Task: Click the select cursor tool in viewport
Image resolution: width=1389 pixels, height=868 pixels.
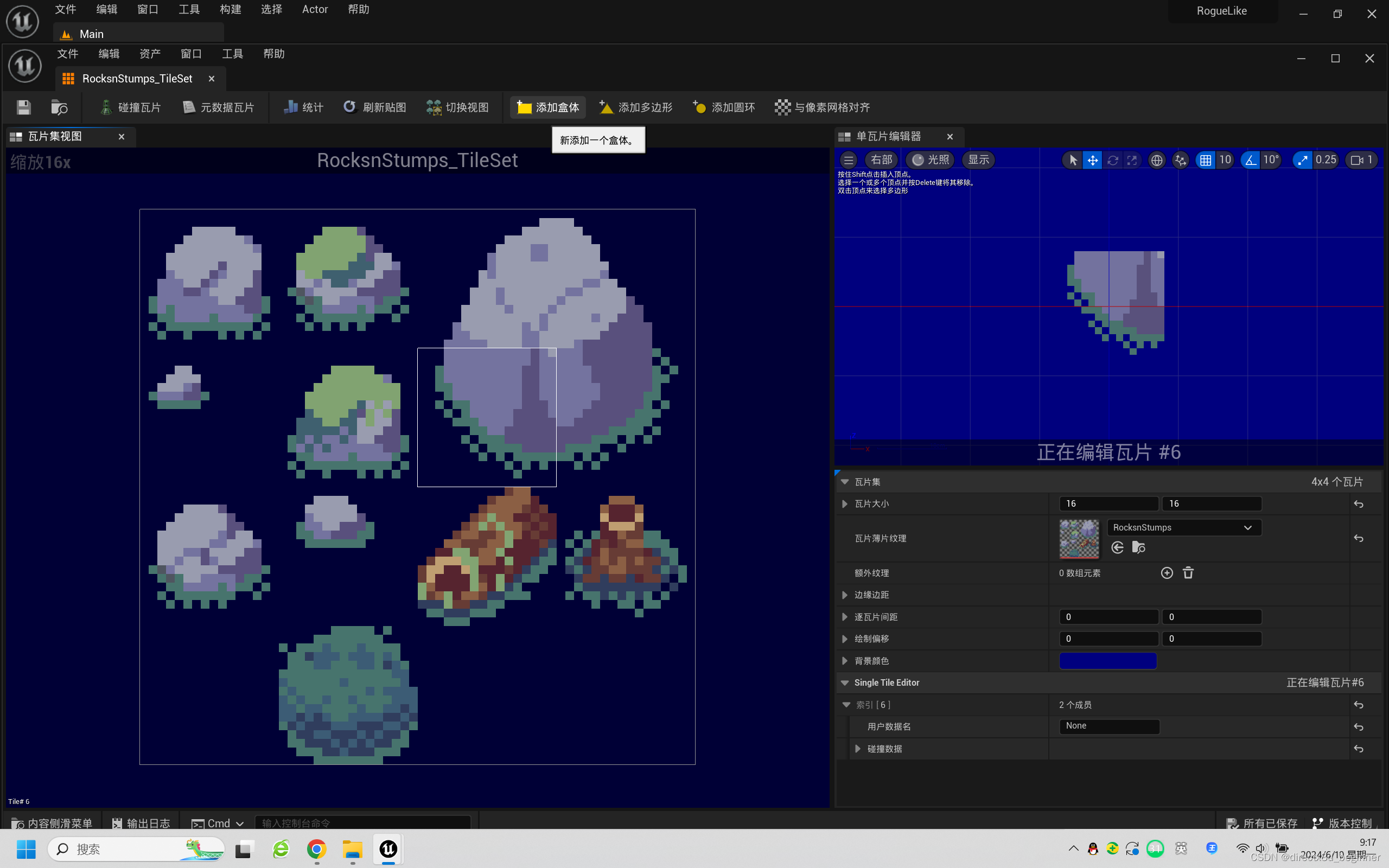Action: coord(1072,160)
